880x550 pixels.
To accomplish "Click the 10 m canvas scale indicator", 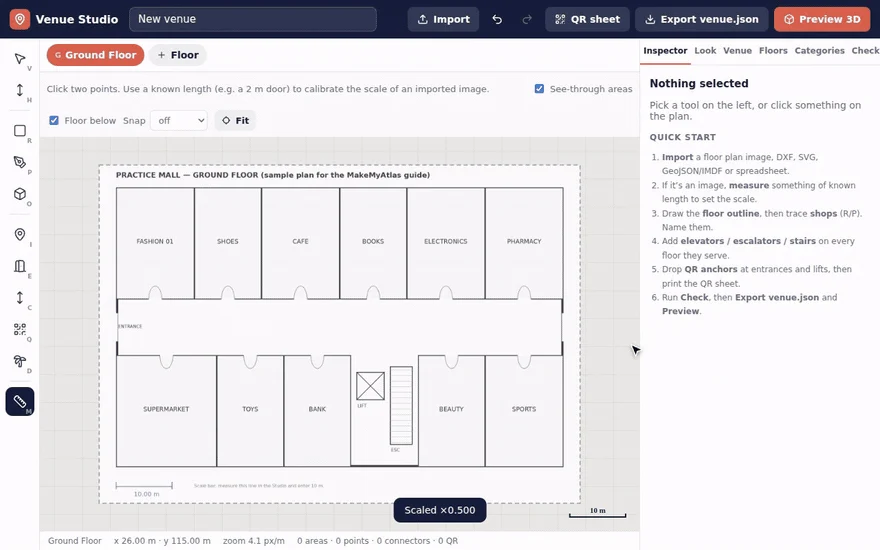I will pos(598,513).
